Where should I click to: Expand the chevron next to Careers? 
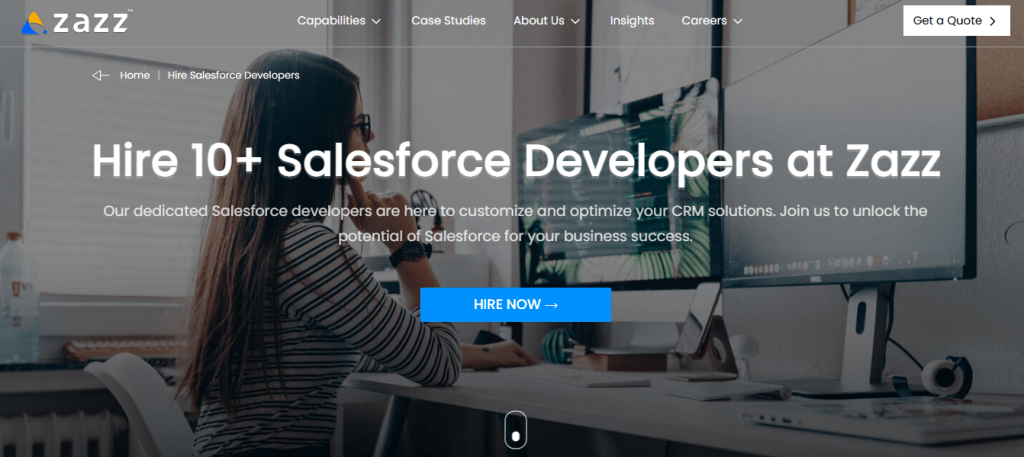pos(738,21)
